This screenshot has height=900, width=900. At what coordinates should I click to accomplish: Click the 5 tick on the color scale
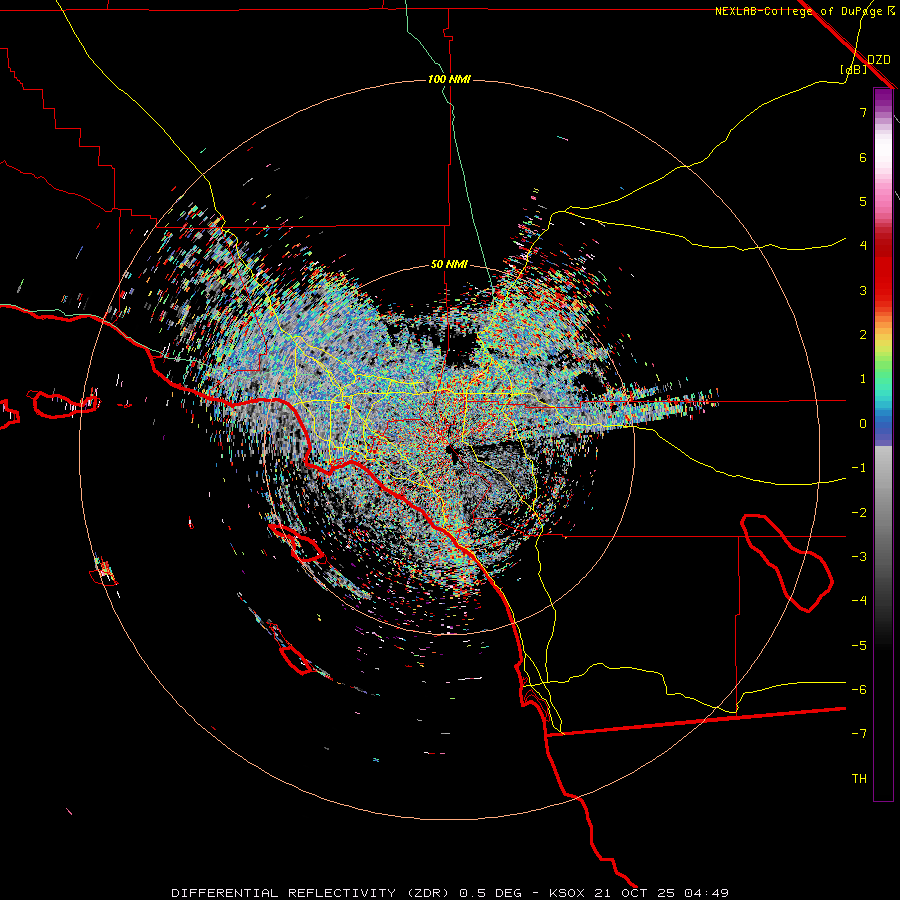click(x=863, y=201)
